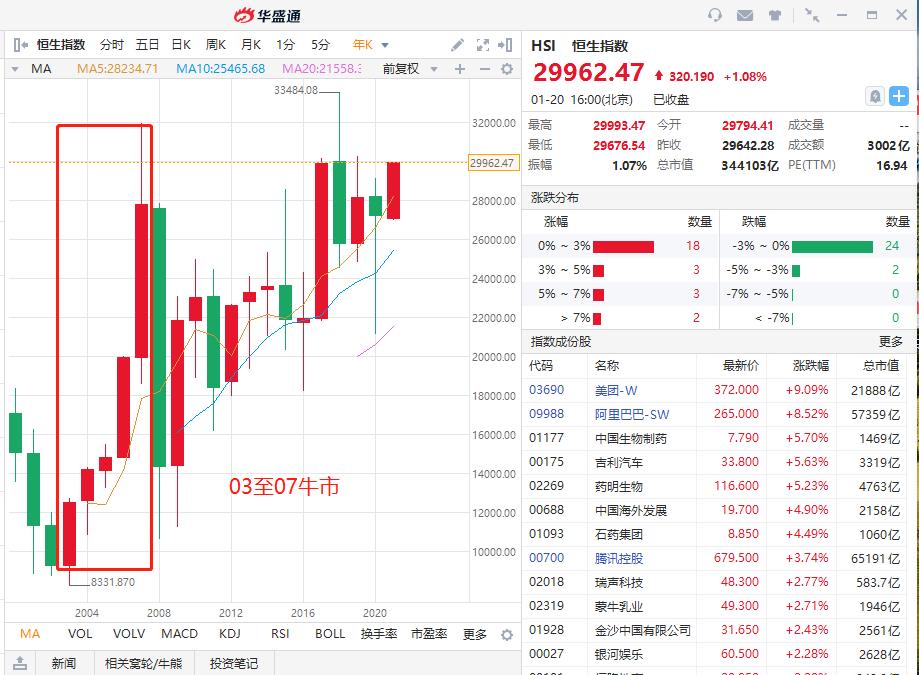The height and width of the screenshot is (675, 919).
Task: Select the 石药集团 row
Action: tap(714, 534)
